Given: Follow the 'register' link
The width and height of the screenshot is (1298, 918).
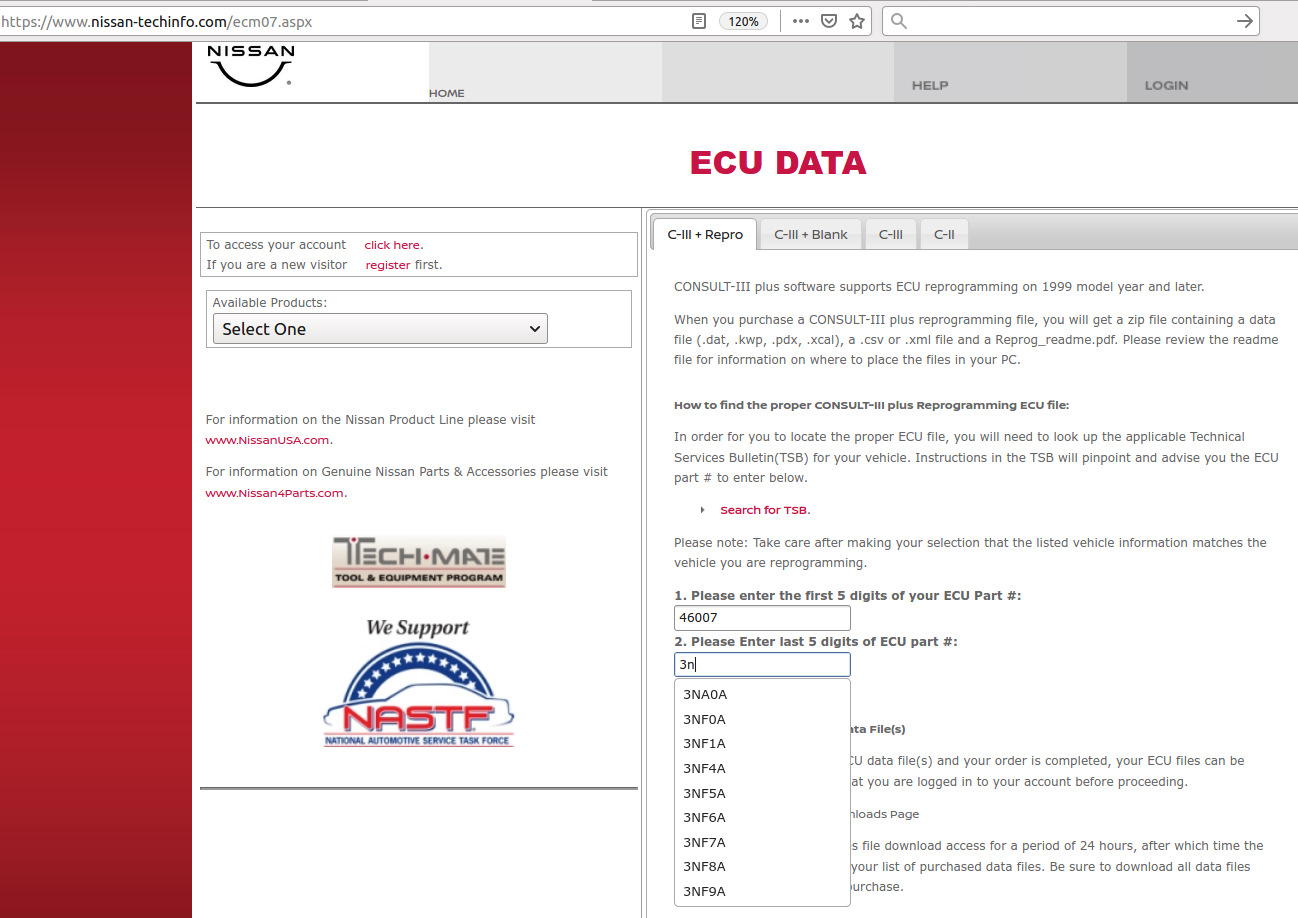Looking at the screenshot, I should point(388,265).
